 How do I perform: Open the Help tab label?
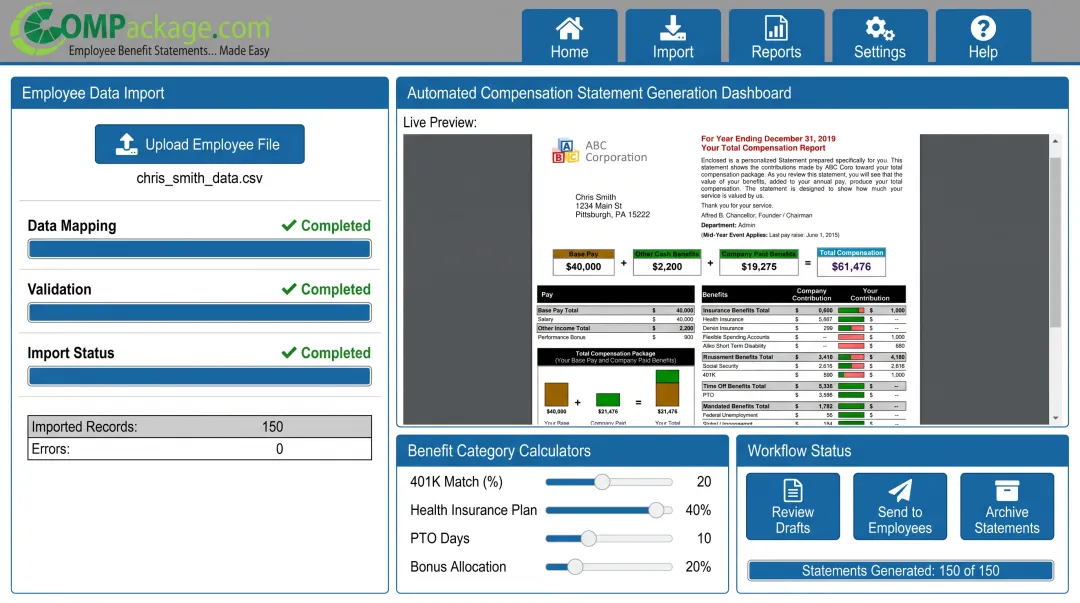983,52
